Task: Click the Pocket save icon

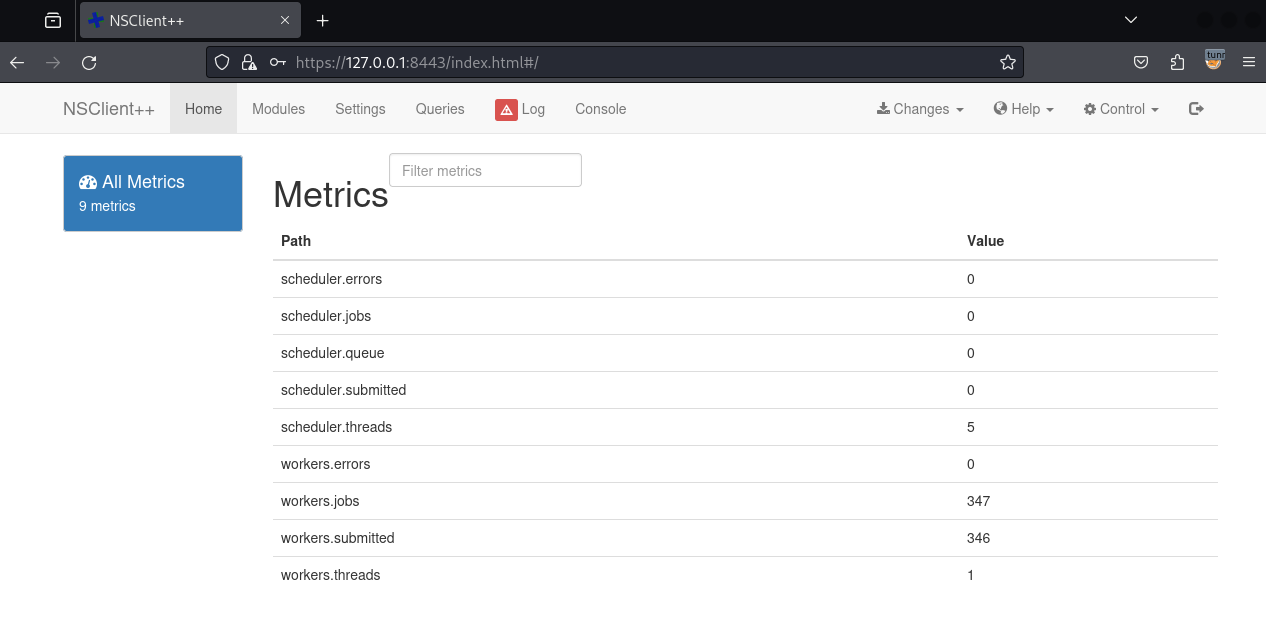Action: pos(1140,63)
